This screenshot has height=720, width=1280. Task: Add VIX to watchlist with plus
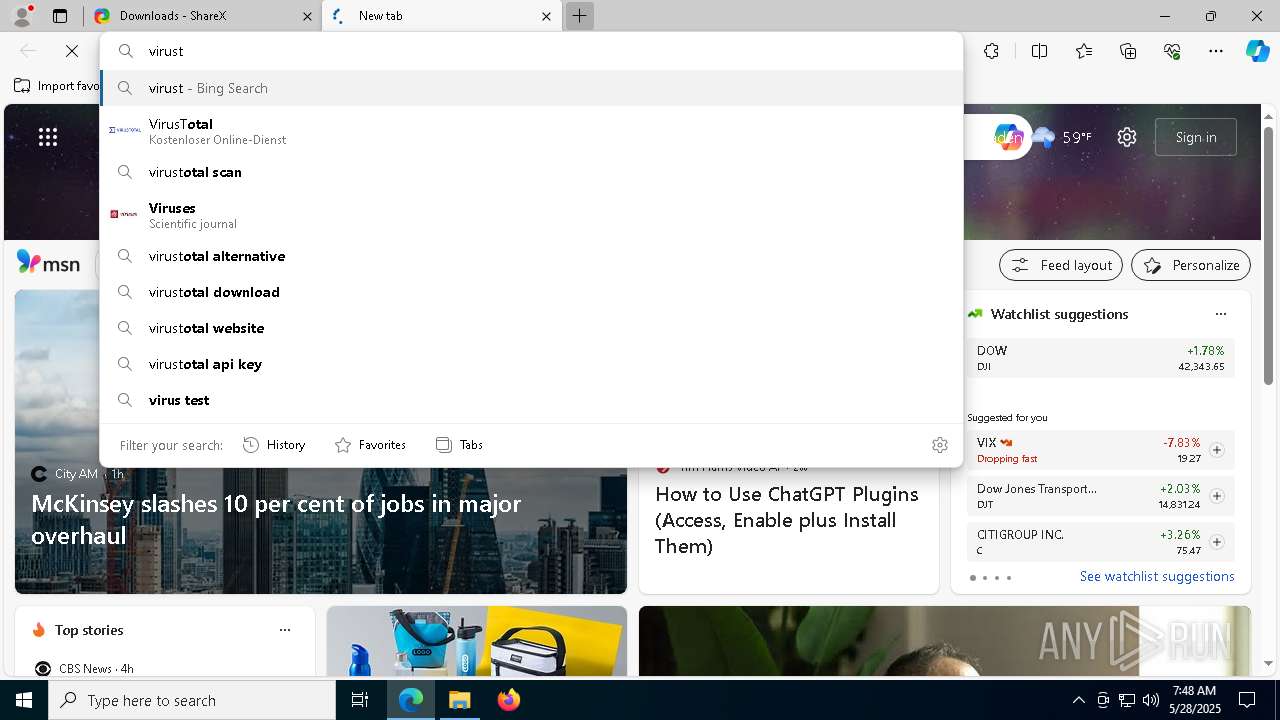(1217, 450)
